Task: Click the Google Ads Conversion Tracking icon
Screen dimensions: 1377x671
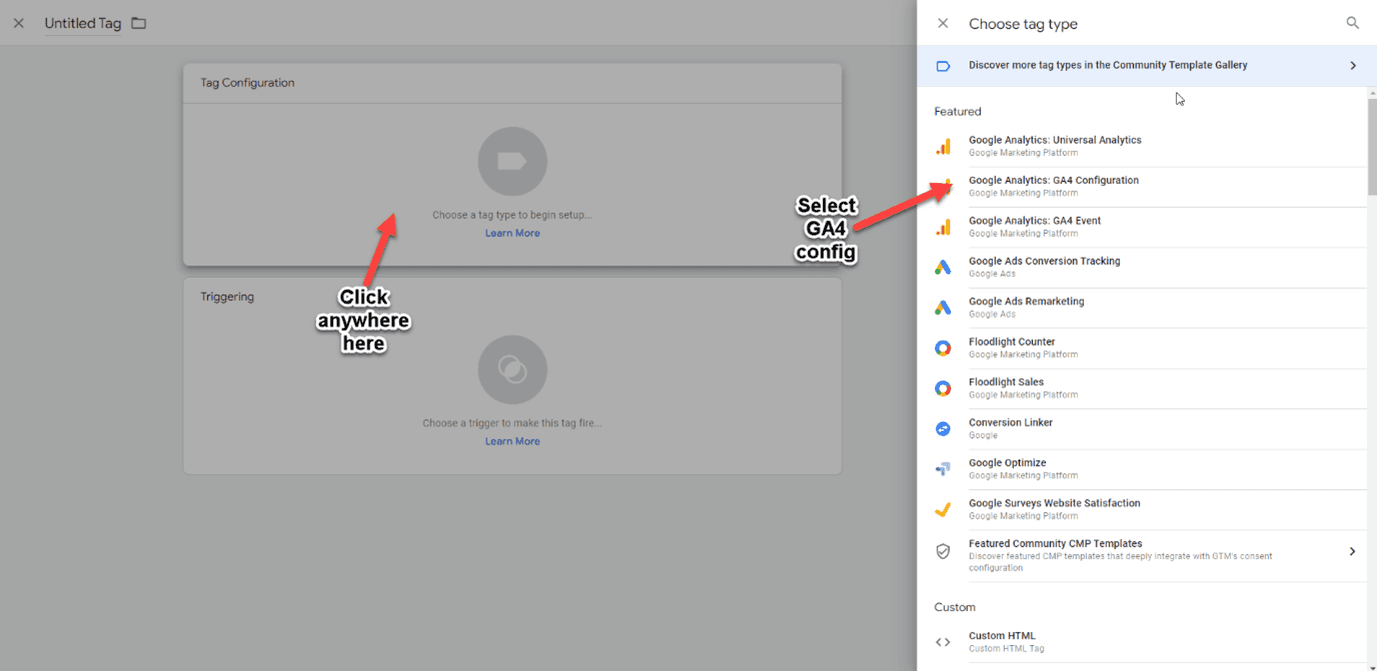Action: tap(943, 267)
